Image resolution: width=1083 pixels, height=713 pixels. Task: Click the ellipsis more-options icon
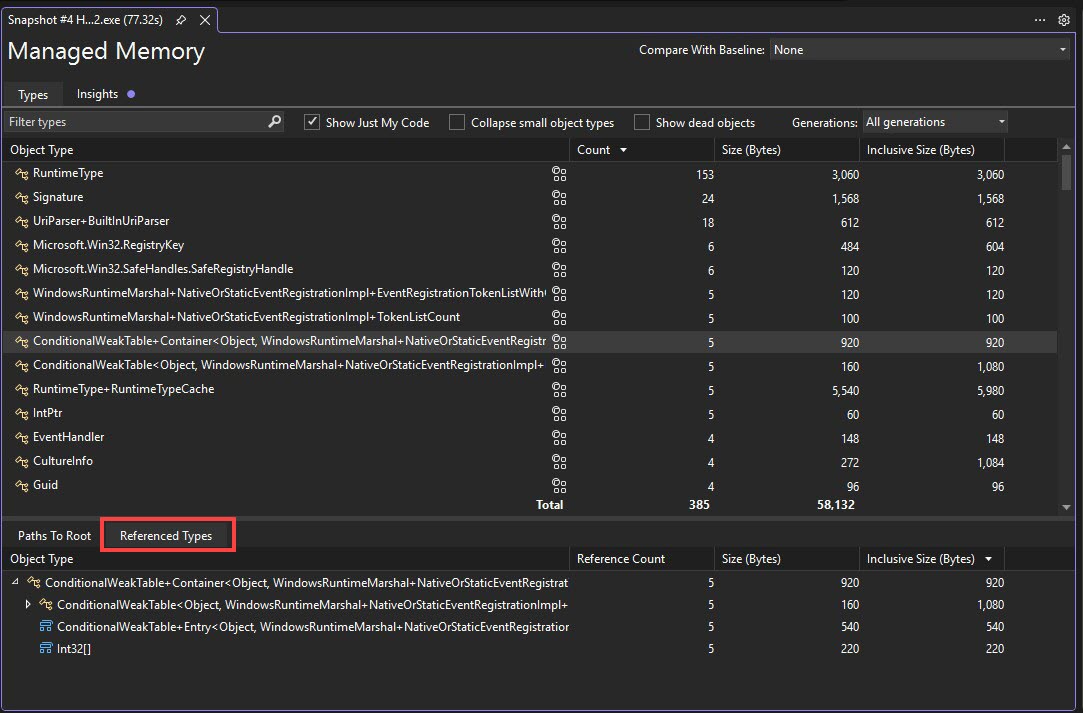(x=1039, y=20)
